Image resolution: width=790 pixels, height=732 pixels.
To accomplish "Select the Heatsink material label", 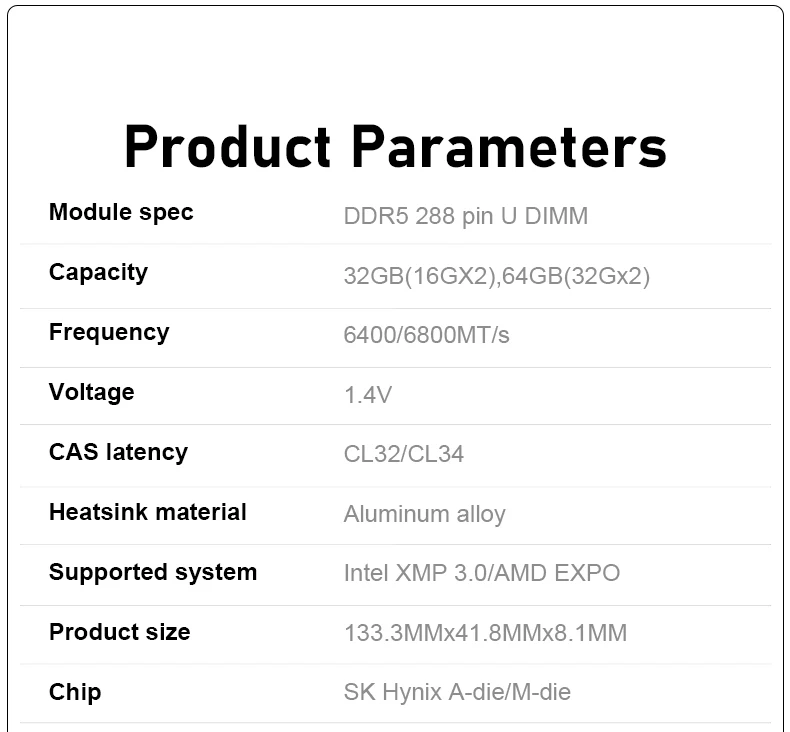I will tap(148, 512).
